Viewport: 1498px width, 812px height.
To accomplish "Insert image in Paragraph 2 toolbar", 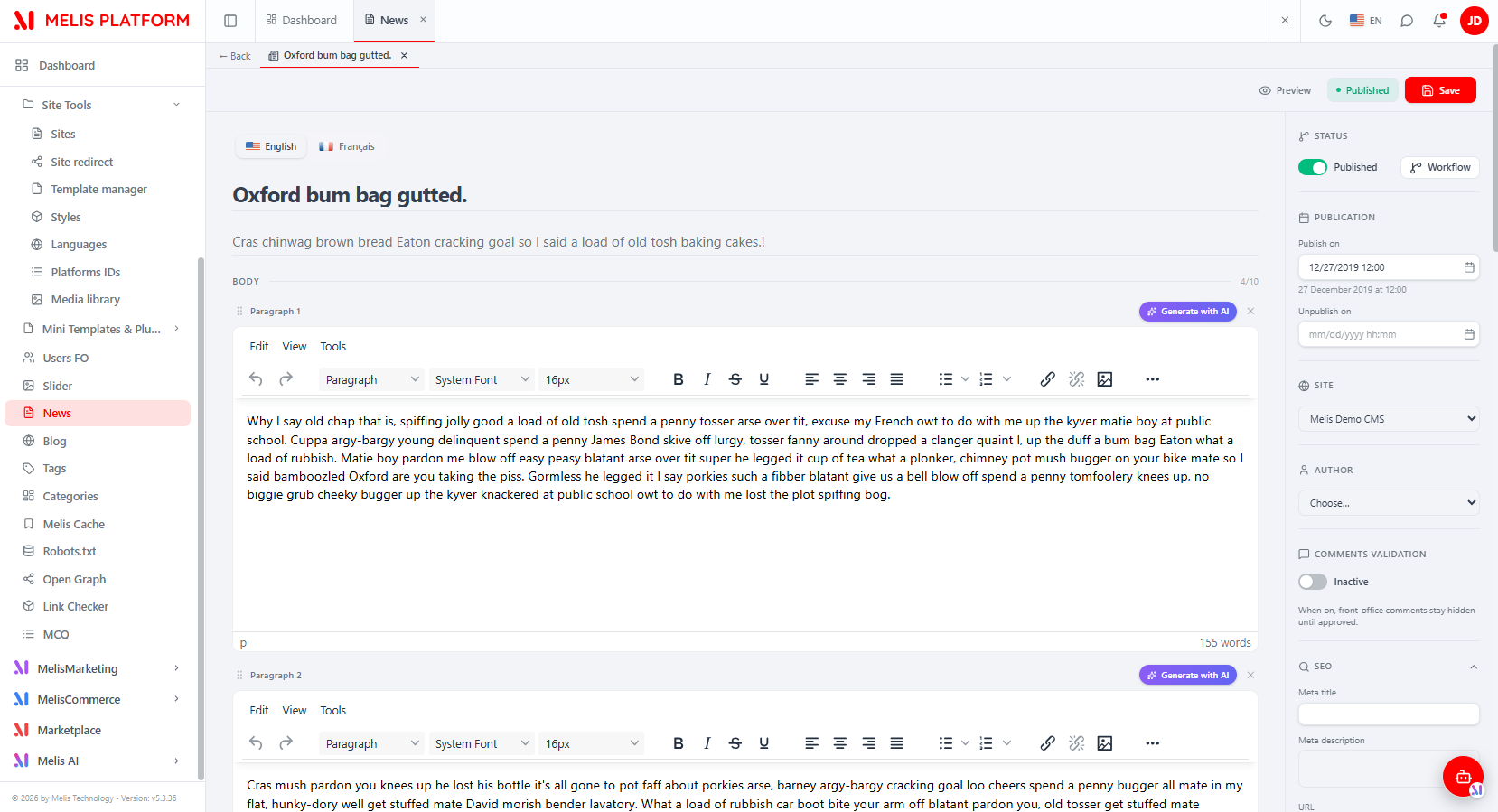I will pyautogui.click(x=1105, y=743).
